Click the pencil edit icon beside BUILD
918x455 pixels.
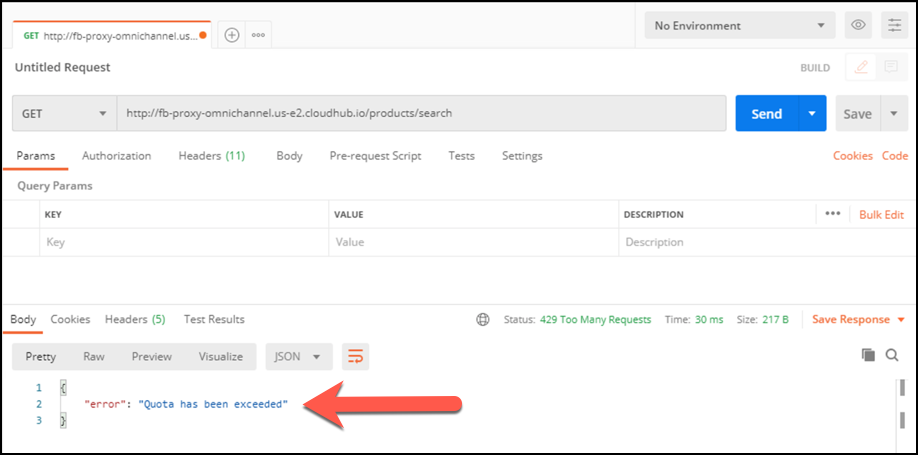click(861, 67)
